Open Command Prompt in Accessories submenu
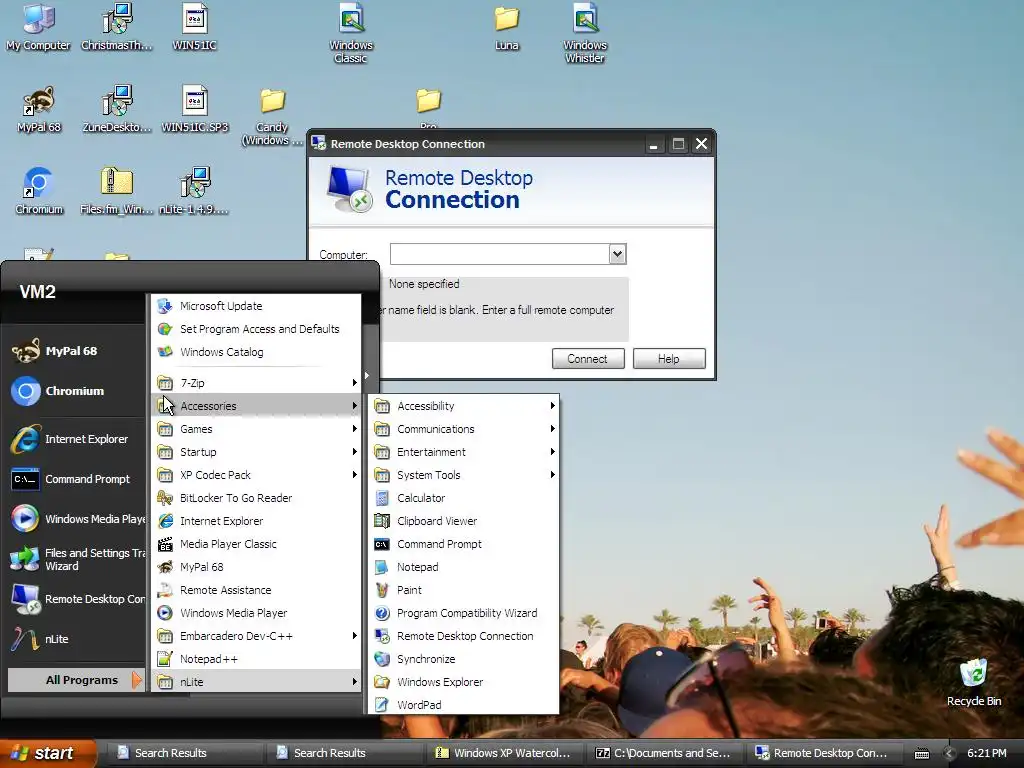This screenshot has width=1024, height=768. click(x=464, y=544)
